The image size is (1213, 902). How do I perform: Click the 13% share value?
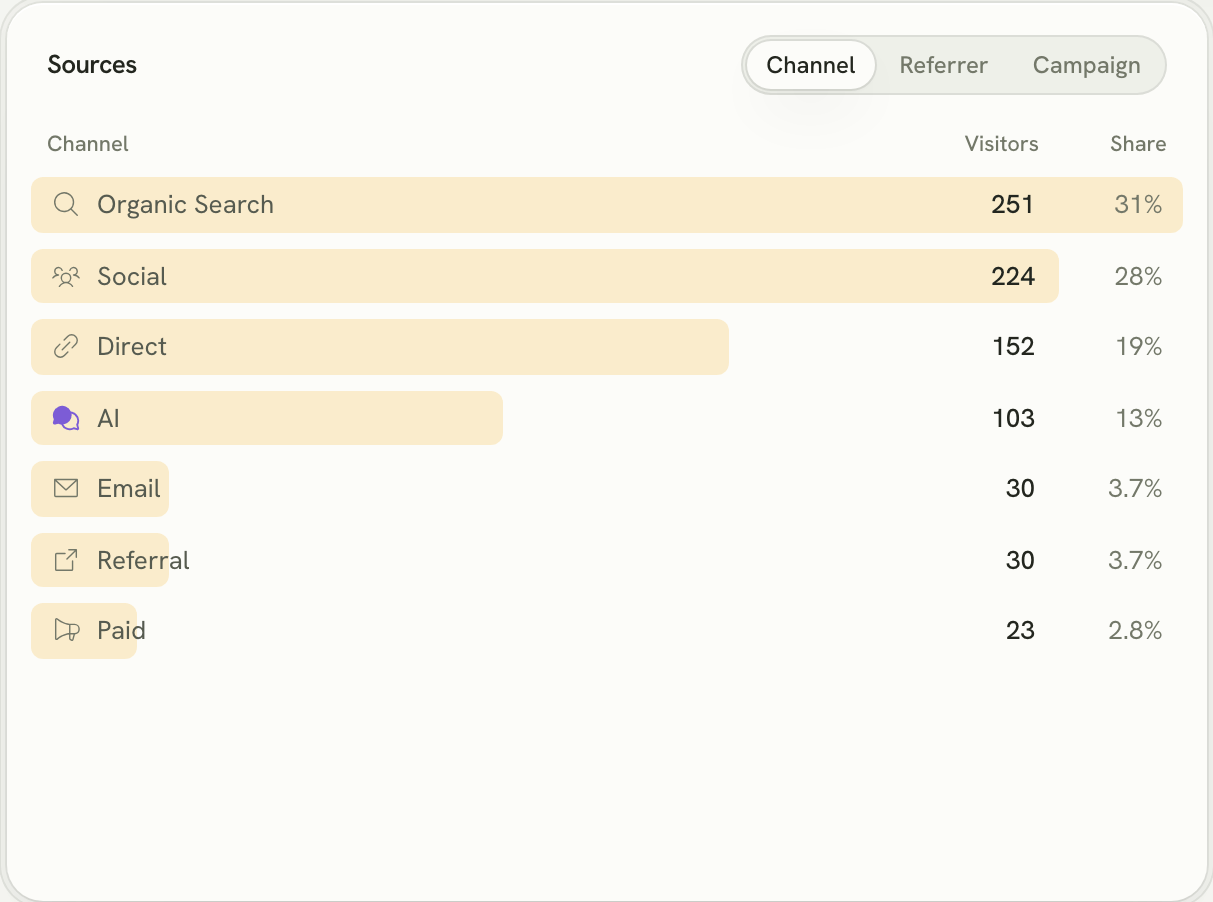[x=1139, y=418]
